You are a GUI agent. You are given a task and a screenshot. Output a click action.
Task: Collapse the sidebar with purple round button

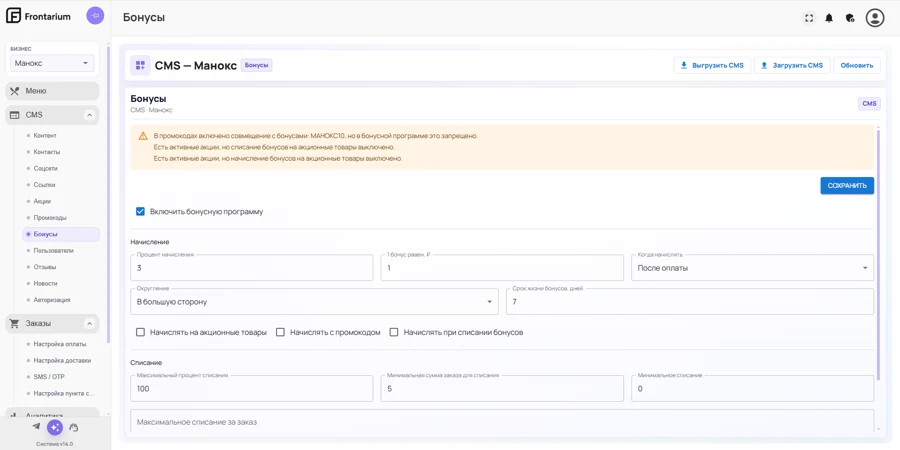click(x=95, y=15)
